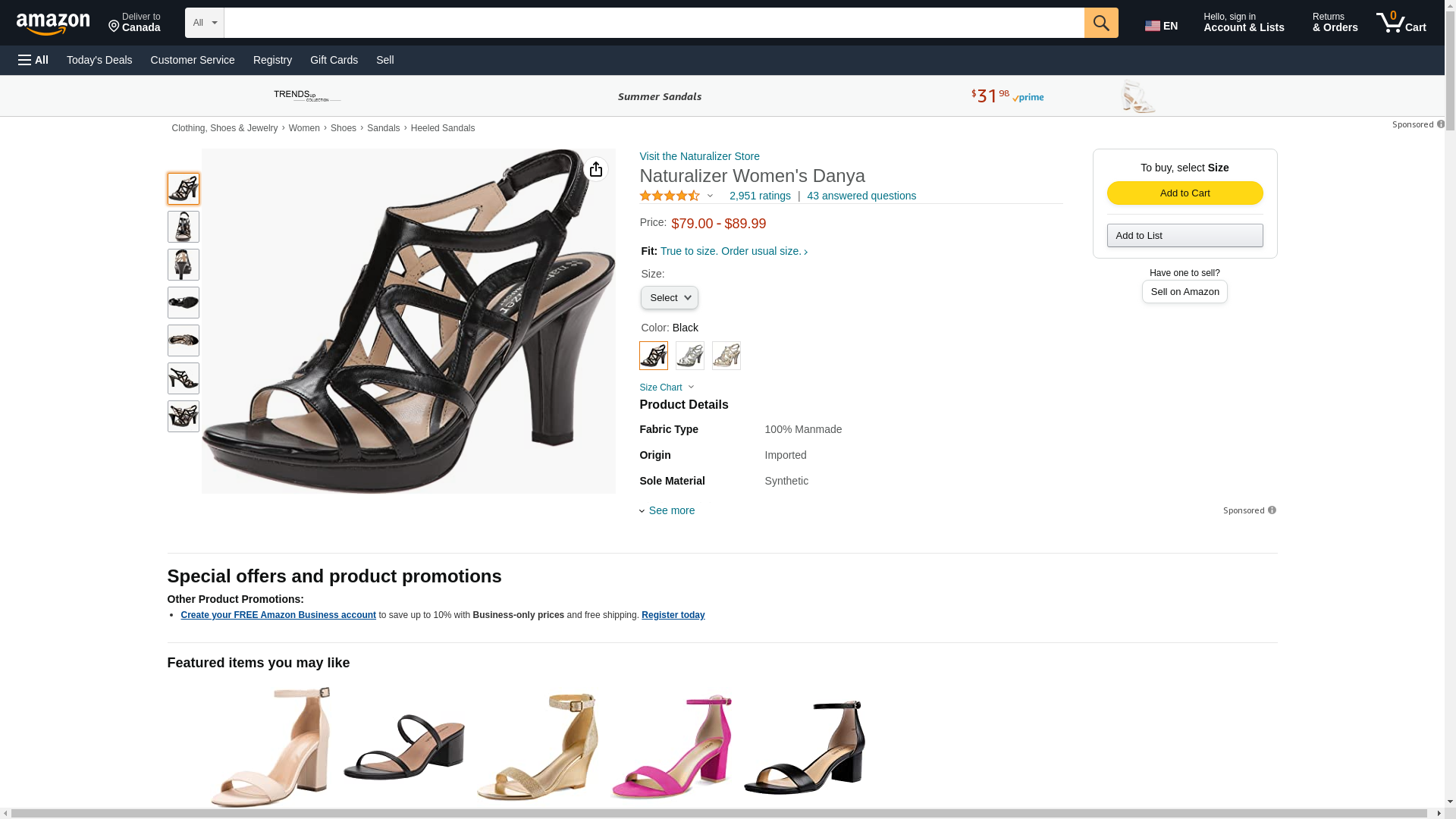This screenshot has width=1456, height=819.
Task: Click the share icon on product image
Action: point(596,169)
